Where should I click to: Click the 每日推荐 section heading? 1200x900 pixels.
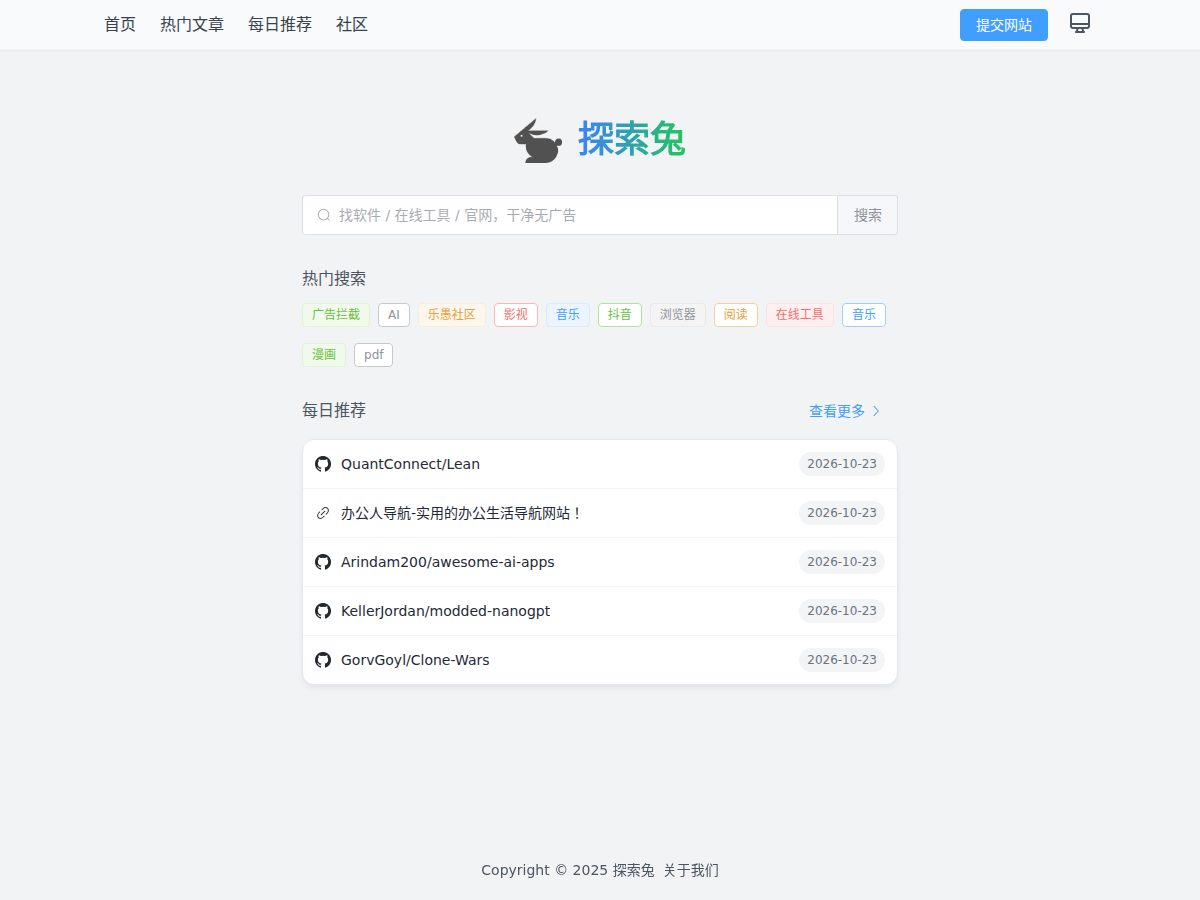(x=334, y=410)
